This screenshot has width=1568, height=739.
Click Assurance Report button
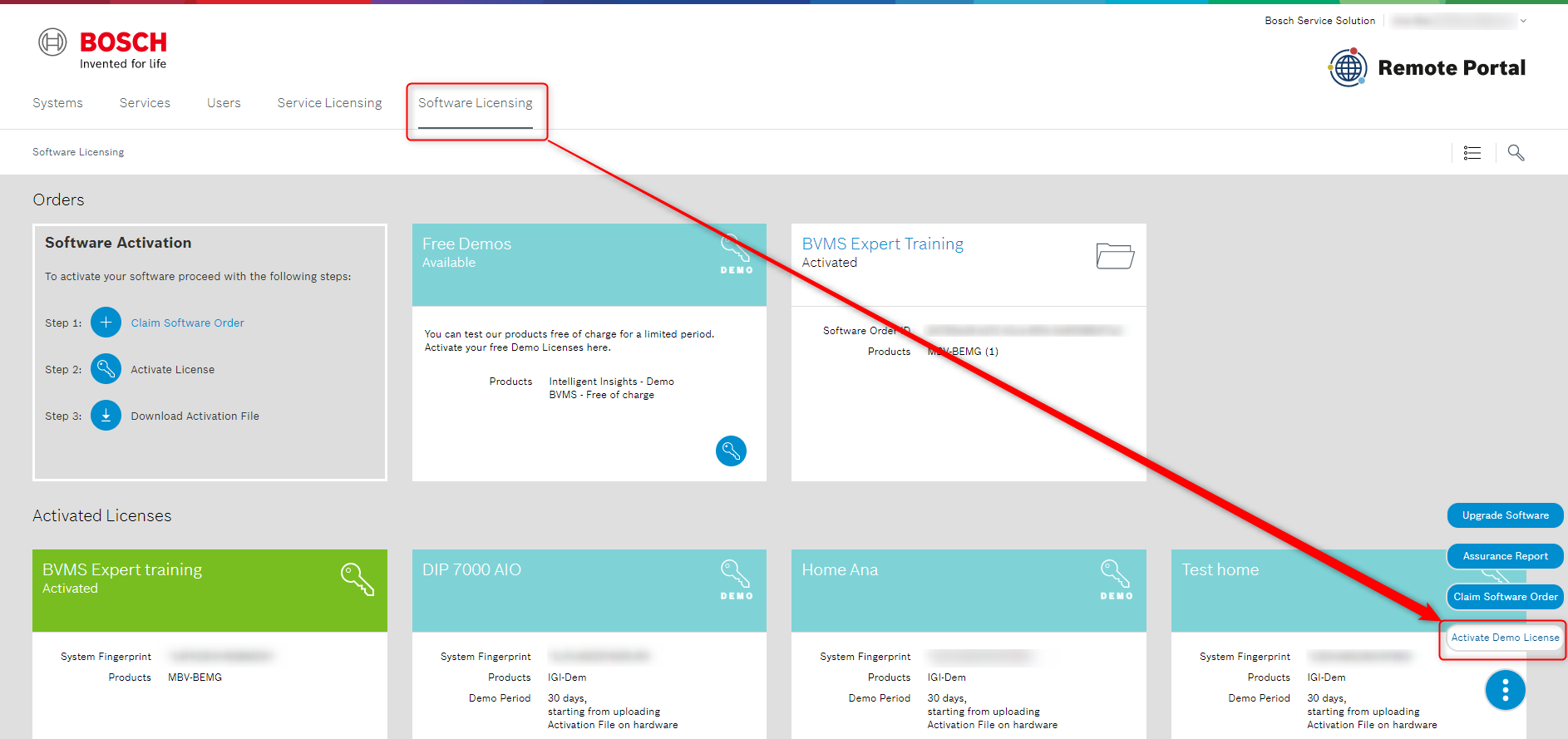(x=1505, y=556)
